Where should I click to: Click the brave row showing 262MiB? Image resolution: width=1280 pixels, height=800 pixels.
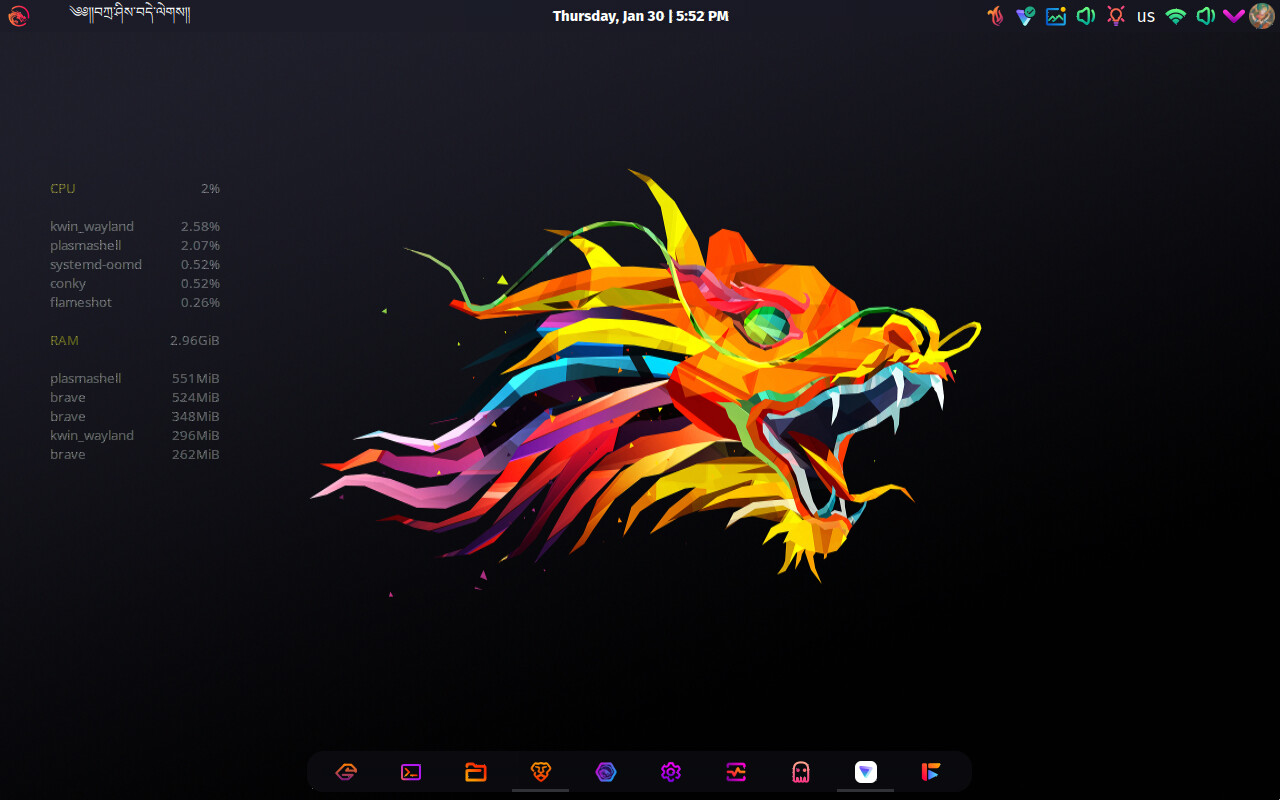point(135,455)
